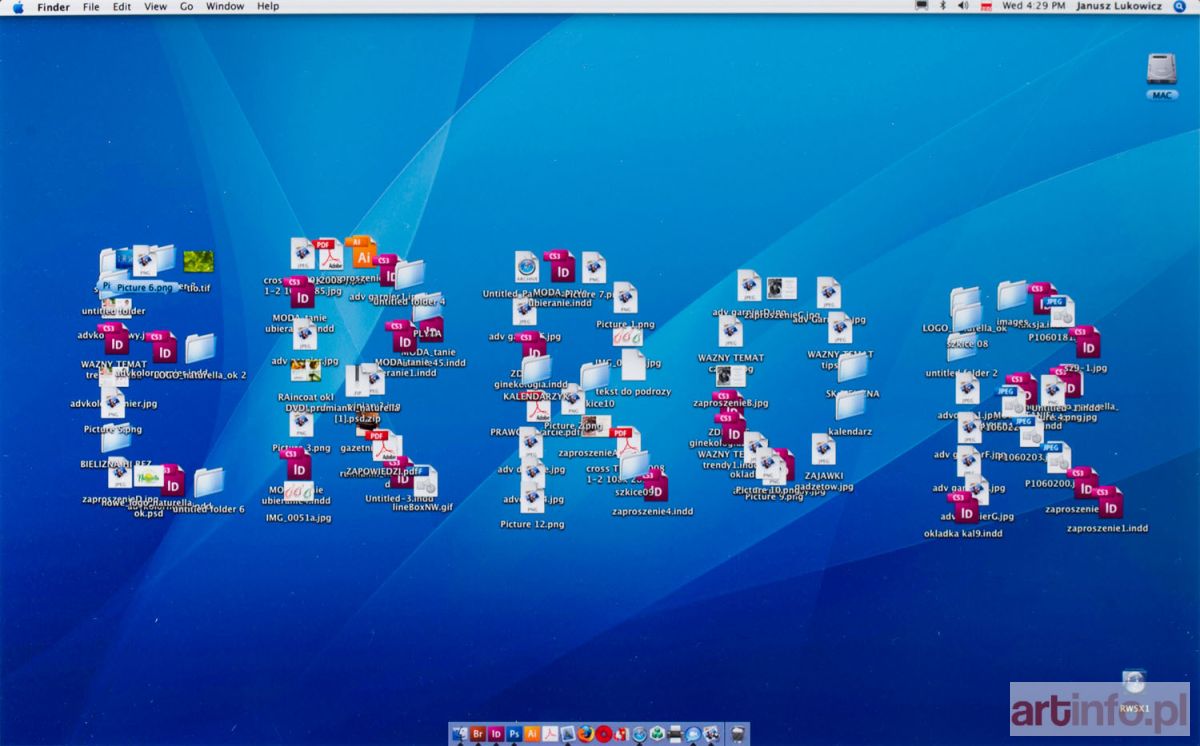The width and height of the screenshot is (1200, 746).
Task: Launch Adobe Illustrator in the dock
Action: coord(532,734)
